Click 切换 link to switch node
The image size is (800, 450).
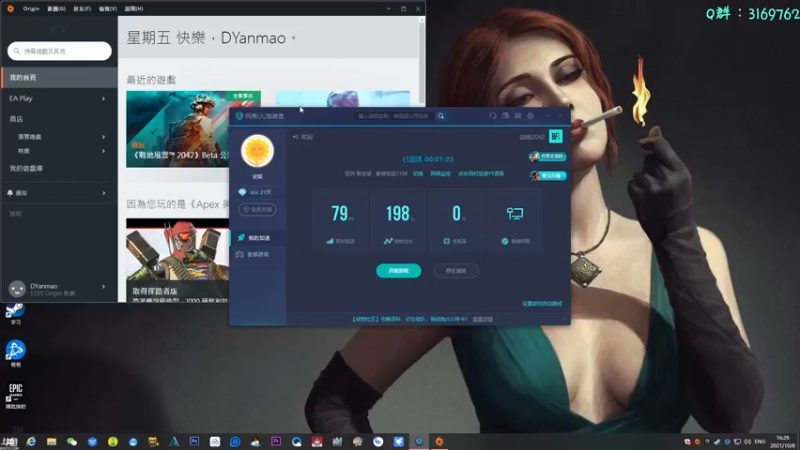(x=418, y=173)
